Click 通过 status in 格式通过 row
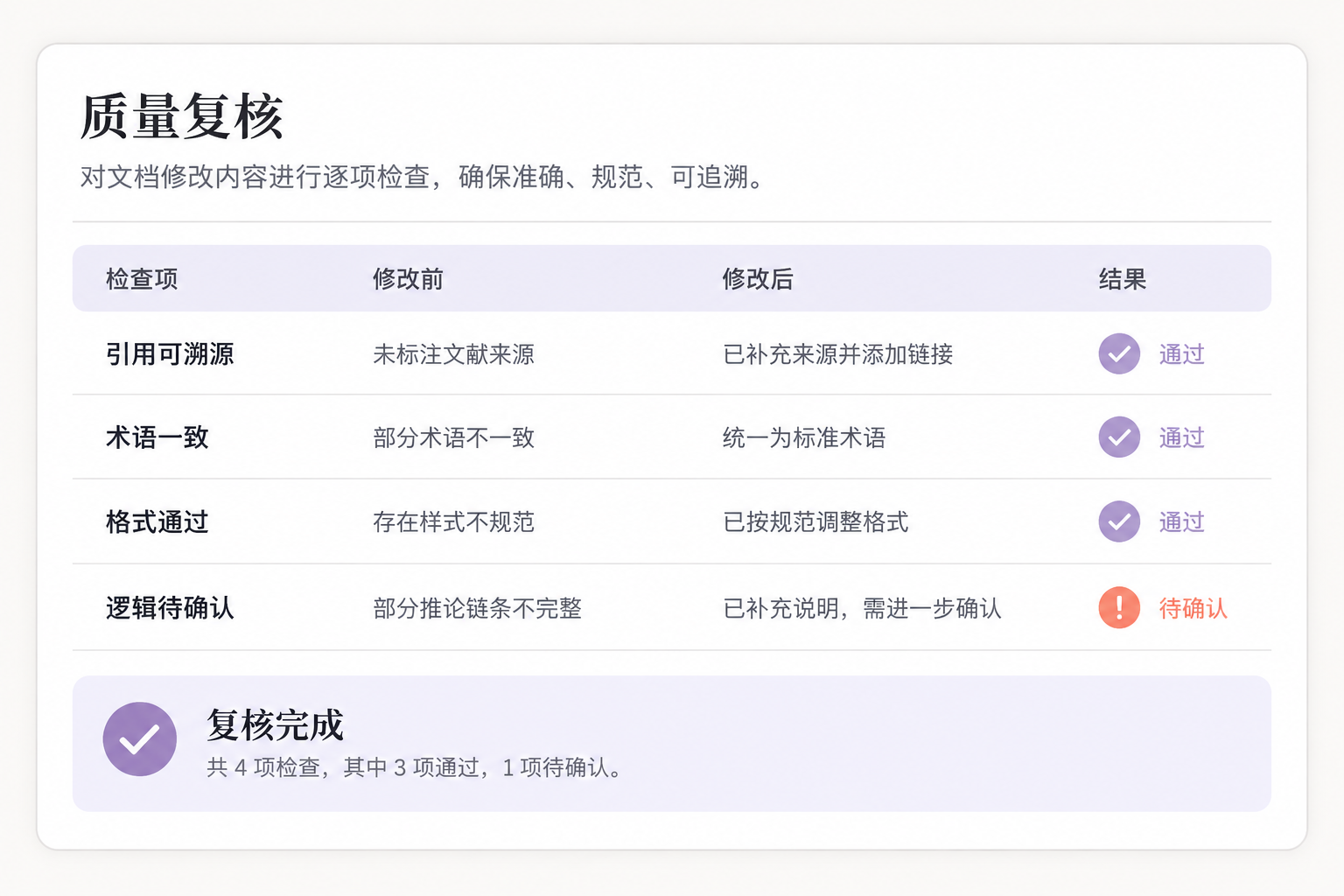 point(1182,522)
